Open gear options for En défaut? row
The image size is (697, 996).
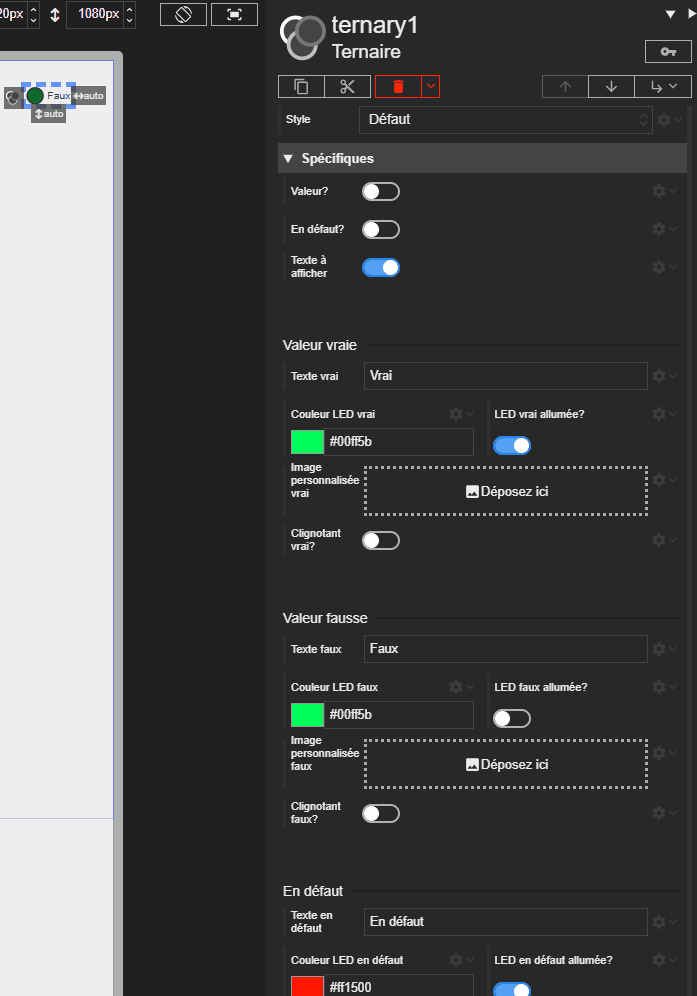[665, 229]
